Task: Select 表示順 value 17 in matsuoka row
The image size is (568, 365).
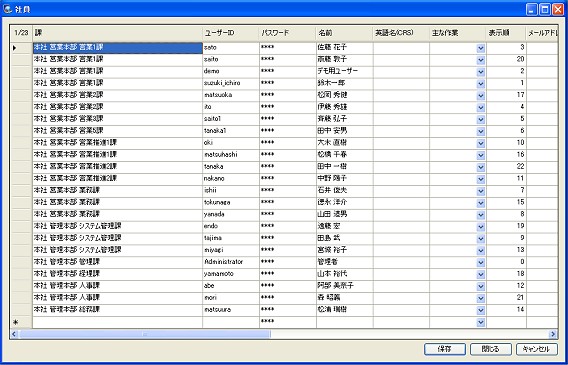Action: pyautogui.click(x=506, y=96)
